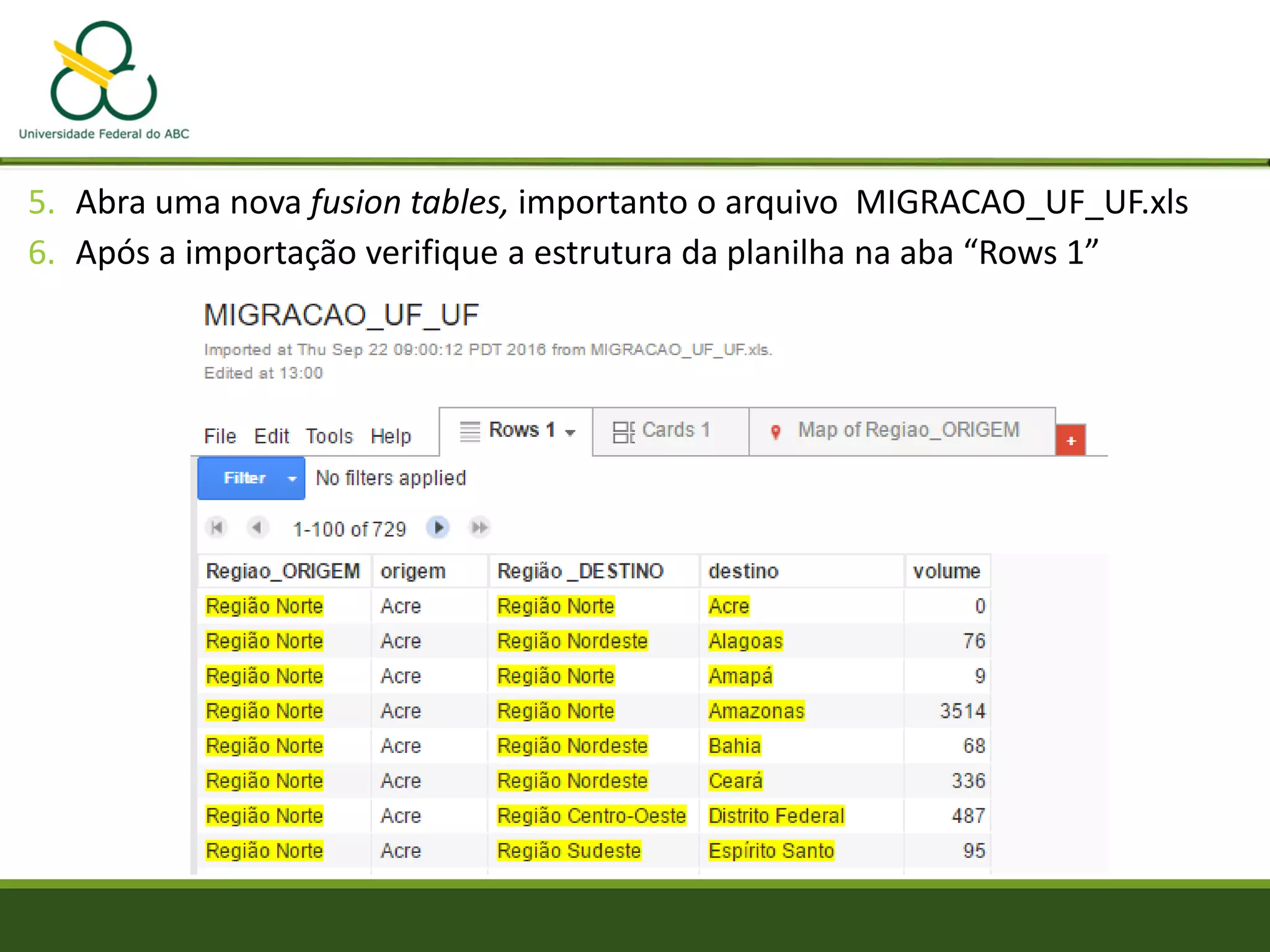Click the No filters applied text

pos(391,478)
